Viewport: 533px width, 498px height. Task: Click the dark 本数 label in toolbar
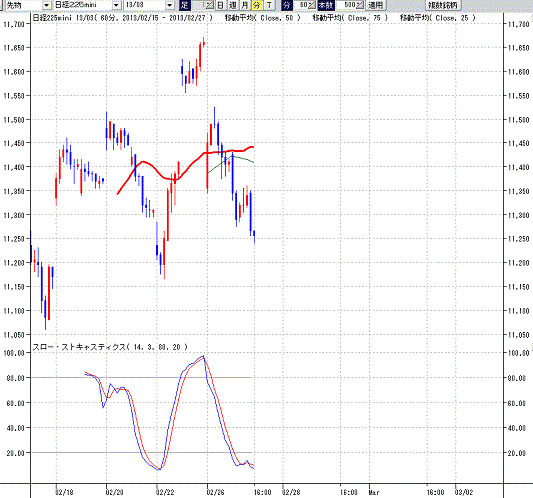coord(326,5)
